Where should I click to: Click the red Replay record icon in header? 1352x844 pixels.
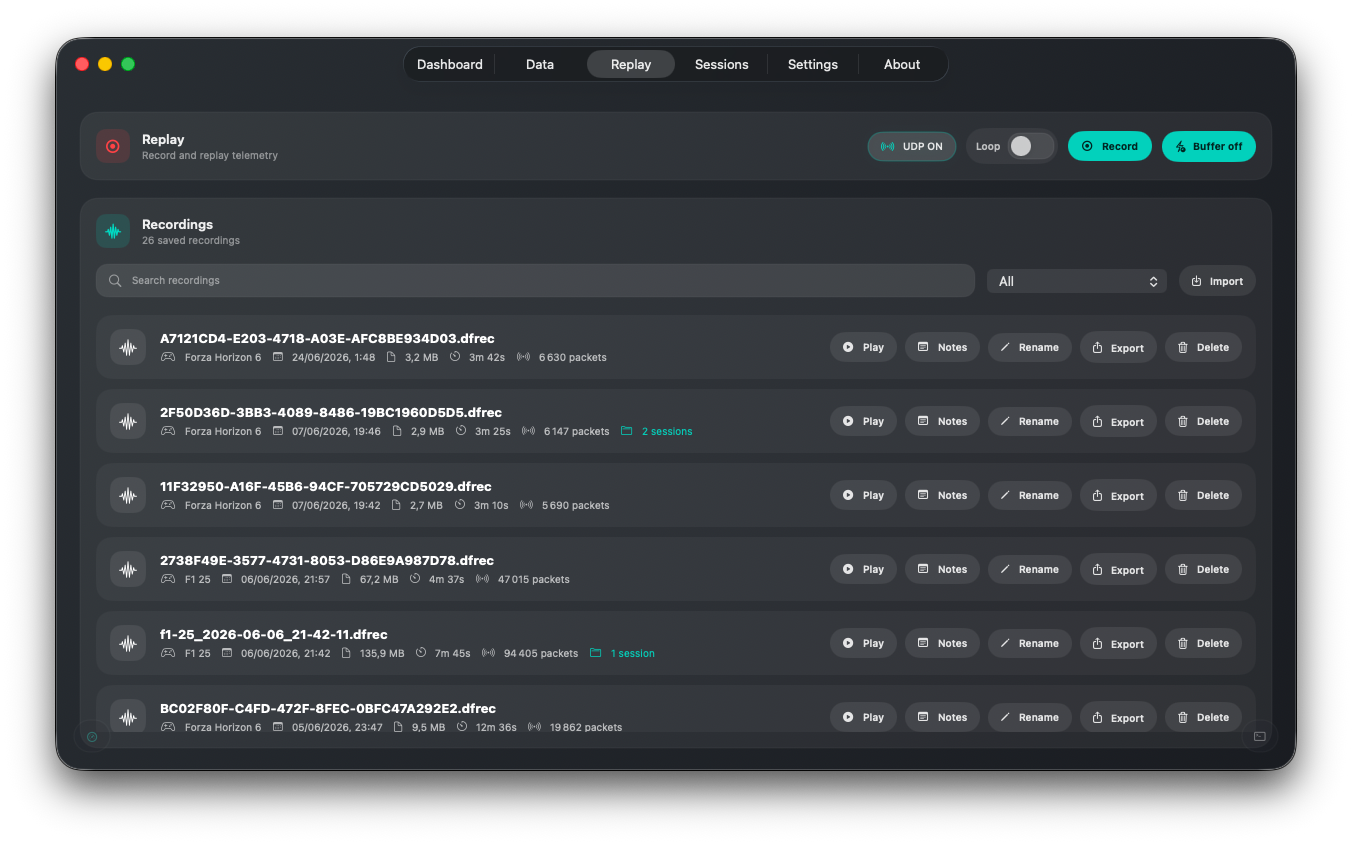pos(113,146)
